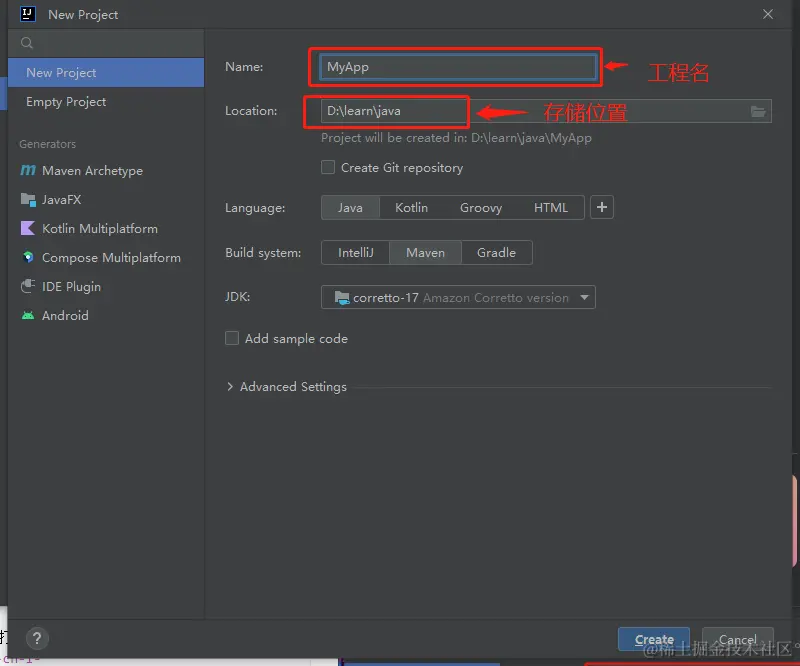Select Kotlin as the language

(411, 208)
